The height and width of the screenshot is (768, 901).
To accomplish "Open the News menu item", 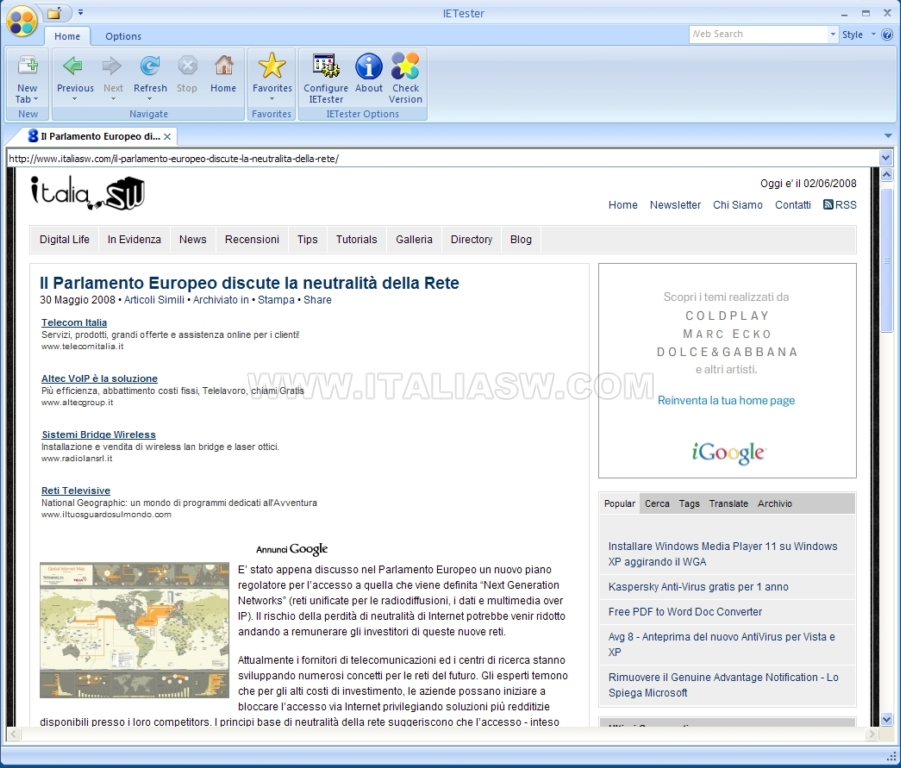I will pyautogui.click(x=192, y=240).
